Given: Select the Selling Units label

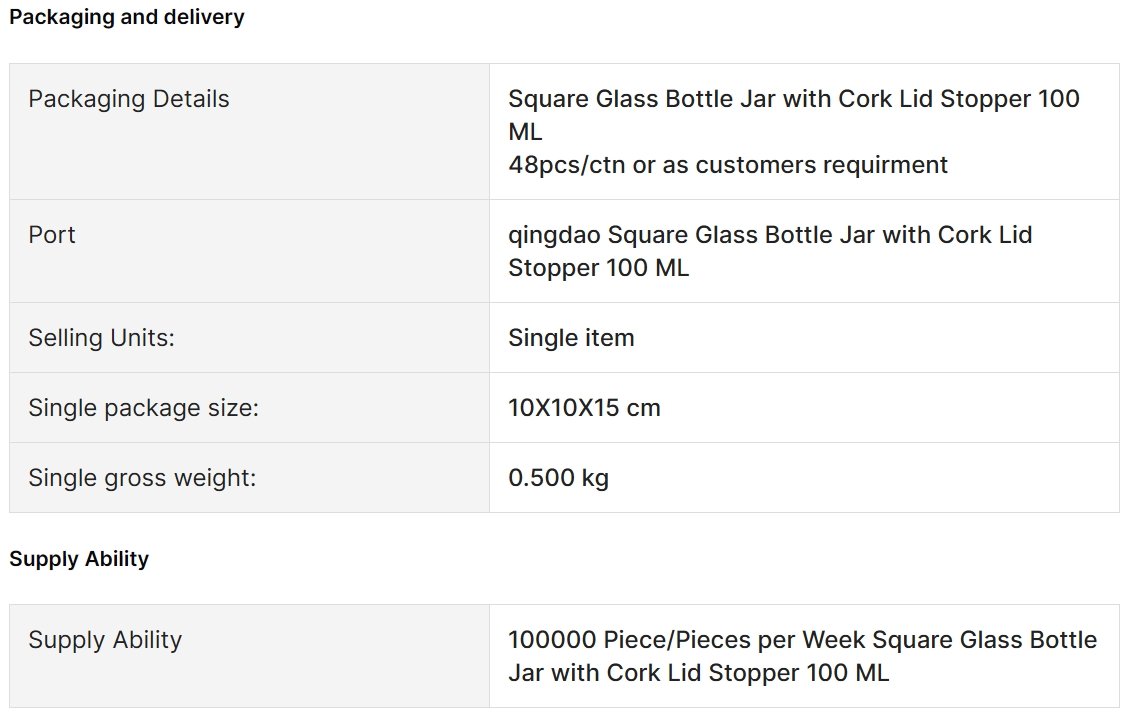Looking at the screenshot, I should [102, 338].
